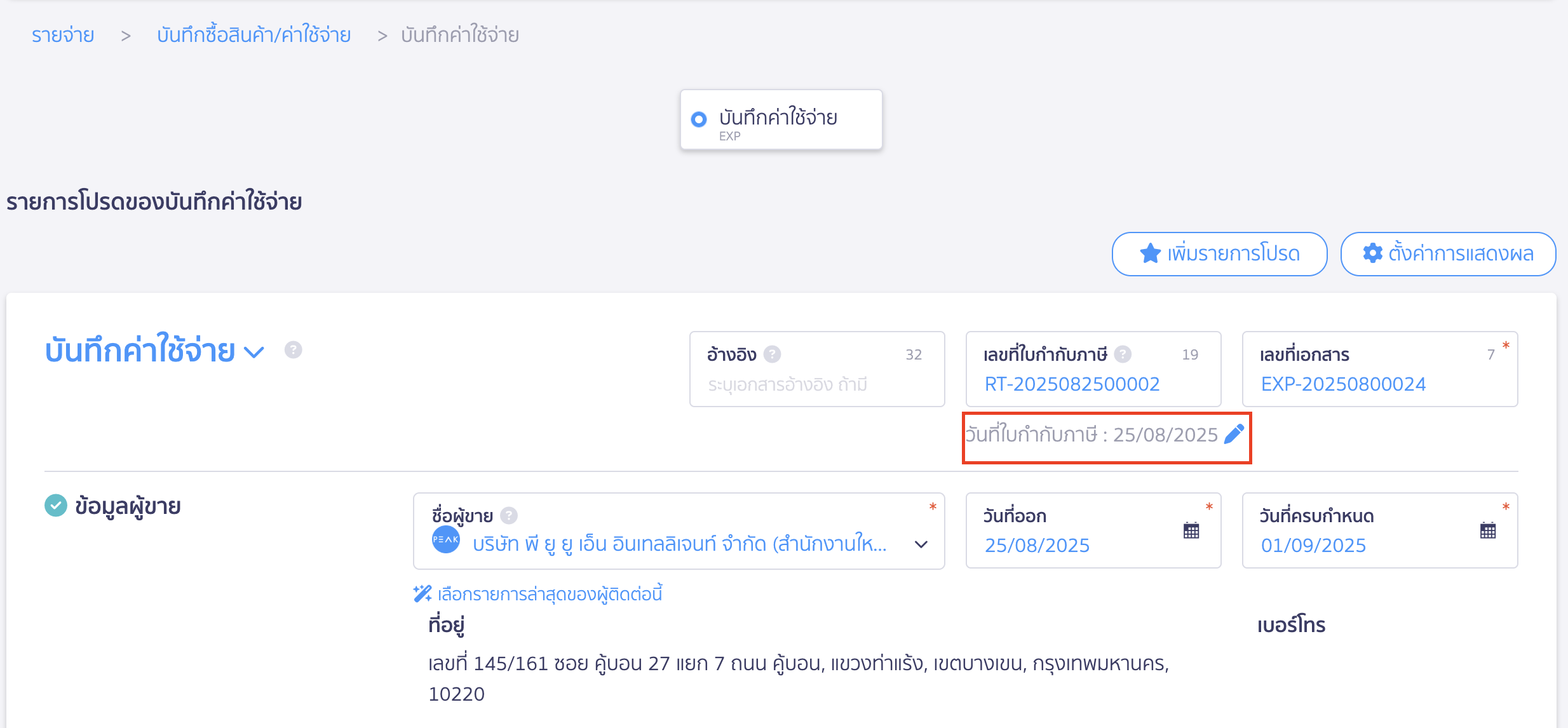Edit the tax invoice number RT-2025082500002
The image size is (1568, 728).
(1072, 384)
